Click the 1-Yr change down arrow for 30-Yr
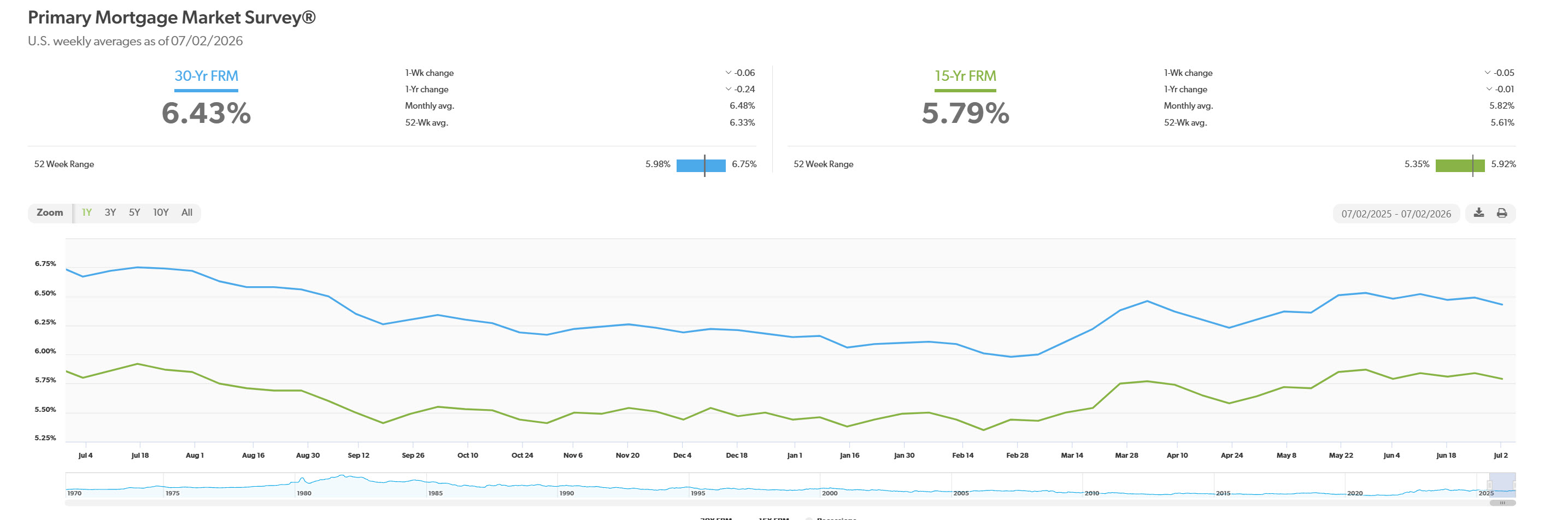 tap(728, 89)
